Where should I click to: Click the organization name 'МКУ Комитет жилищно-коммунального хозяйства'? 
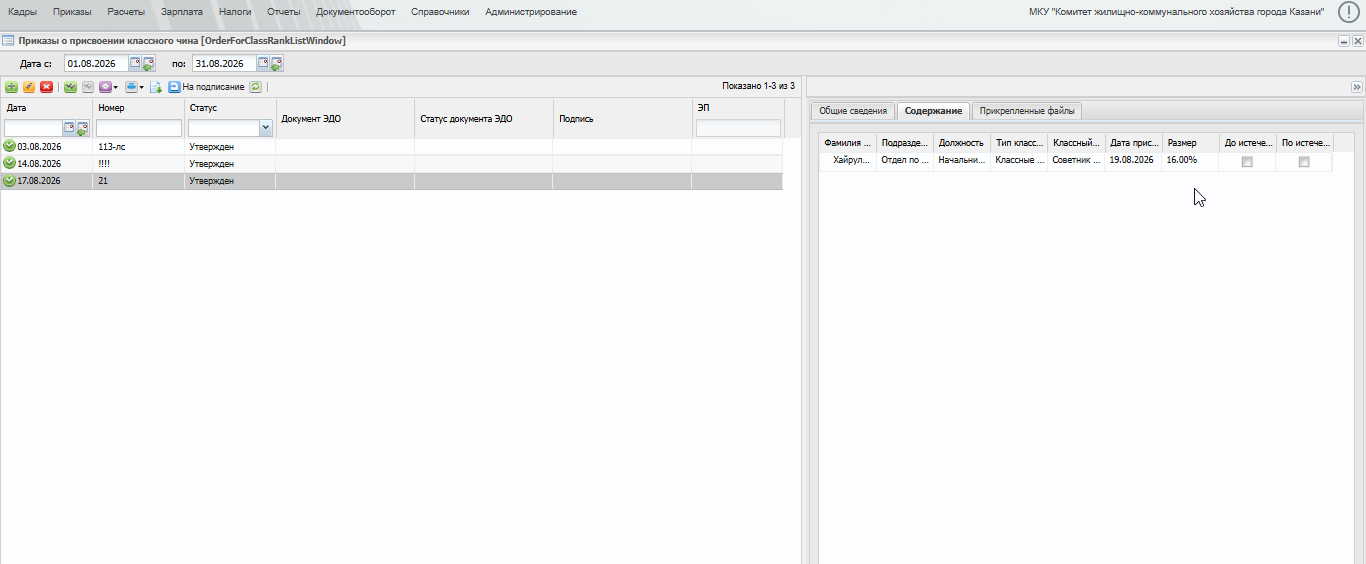(x=1177, y=12)
